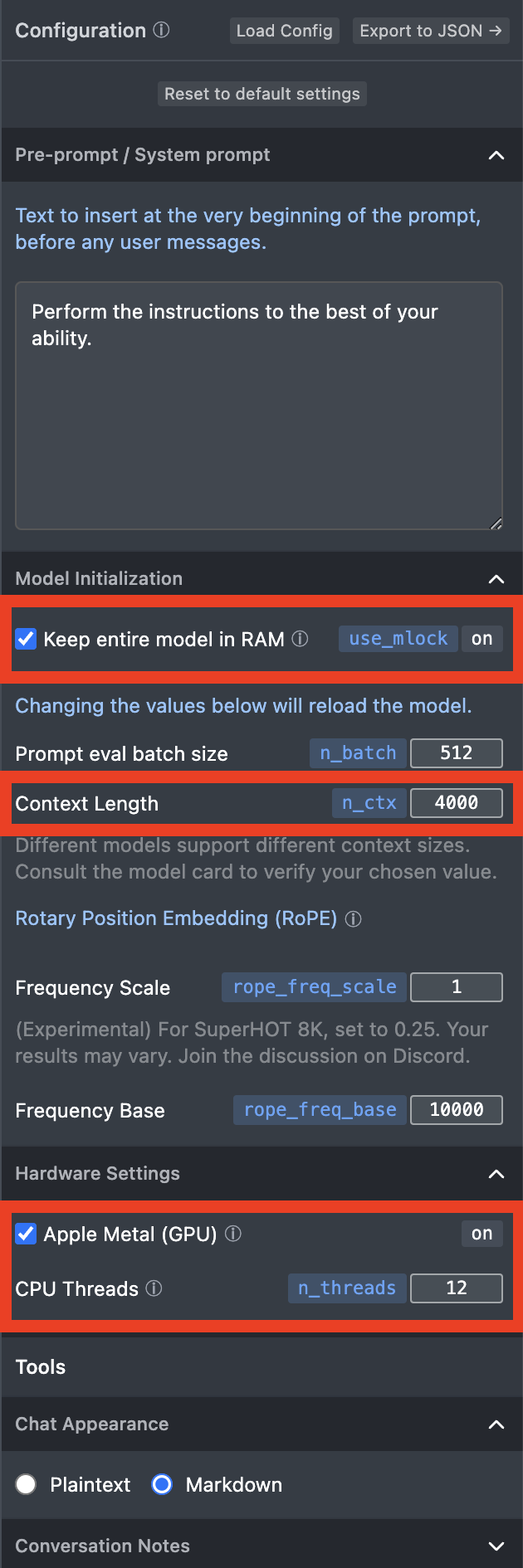Click info icon next to Rotary Position Embedding

(x=353, y=919)
